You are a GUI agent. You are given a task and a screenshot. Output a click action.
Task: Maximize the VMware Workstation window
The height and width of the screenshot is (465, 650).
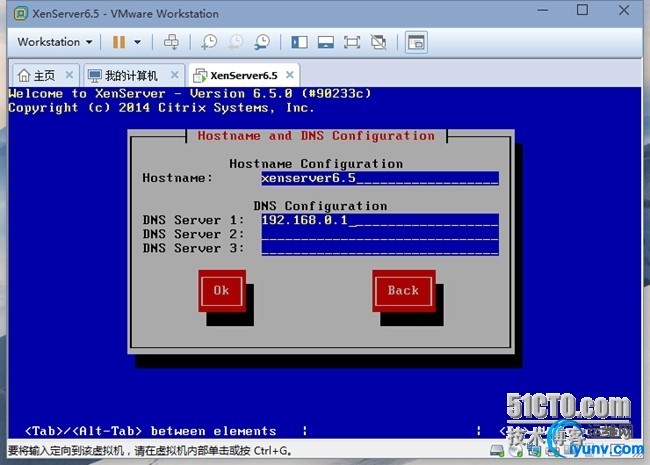pyautogui.click(x=582, y=10)
